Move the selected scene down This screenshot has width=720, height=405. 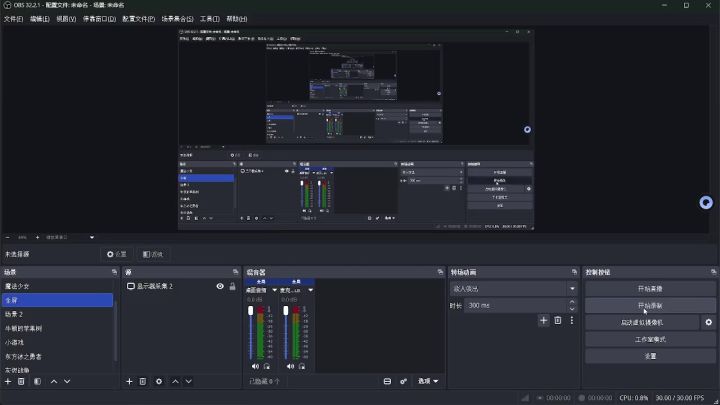[x=67, y=382]
